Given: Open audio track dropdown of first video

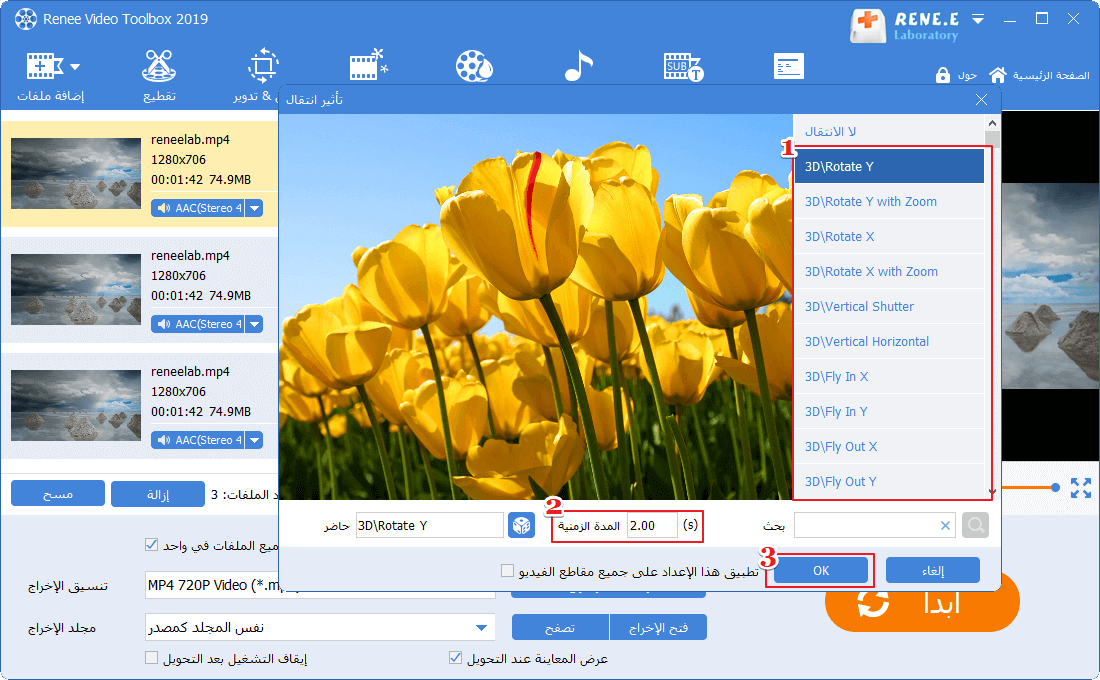Looking at the screenshot, I should [255, 208].
